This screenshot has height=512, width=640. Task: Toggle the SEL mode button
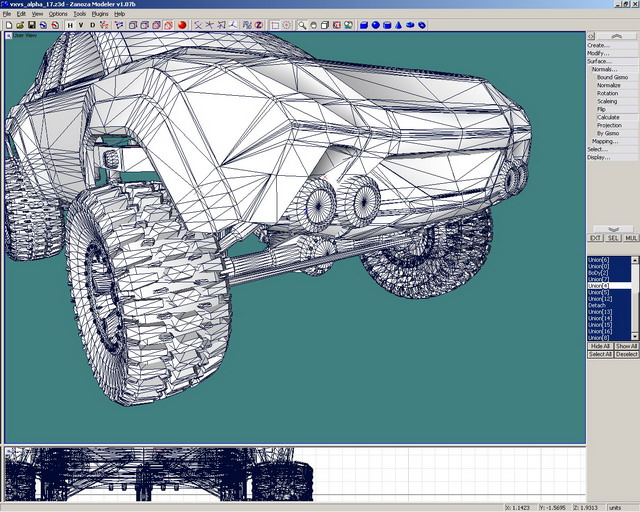tap(613, 238)
